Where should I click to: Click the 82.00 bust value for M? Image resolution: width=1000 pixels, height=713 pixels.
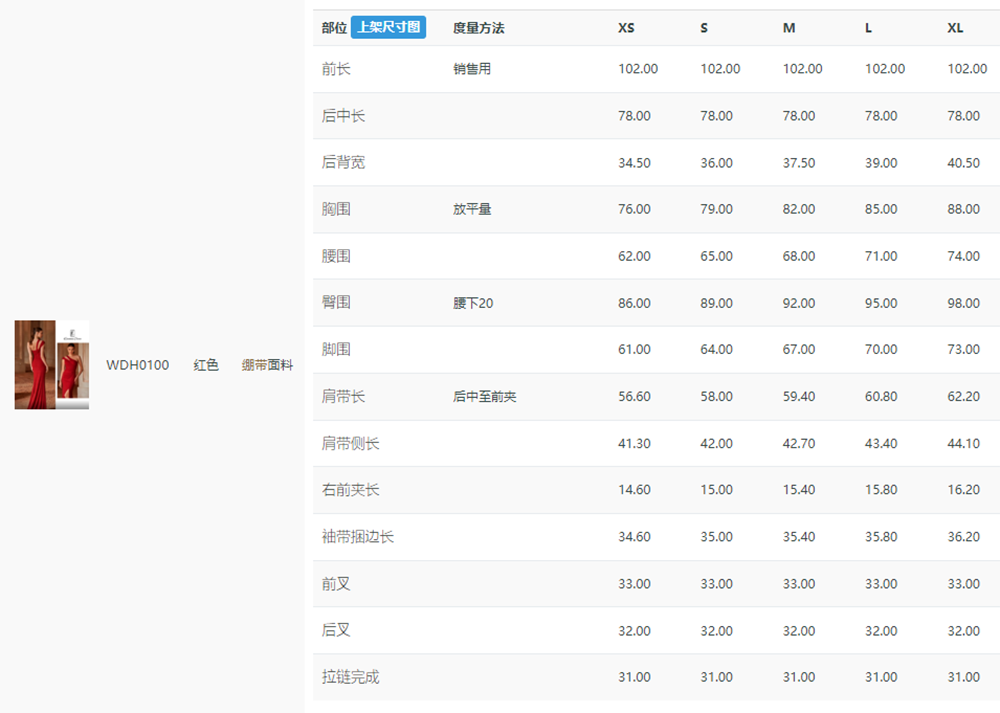[799, 209]
